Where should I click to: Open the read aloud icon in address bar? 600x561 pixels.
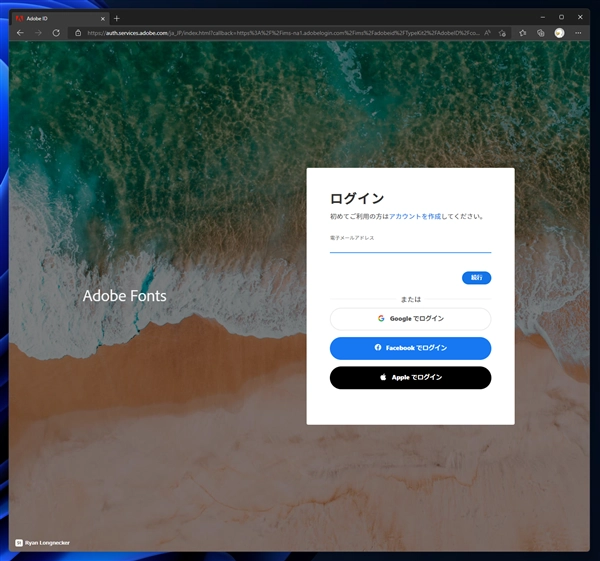pos(487,33)
